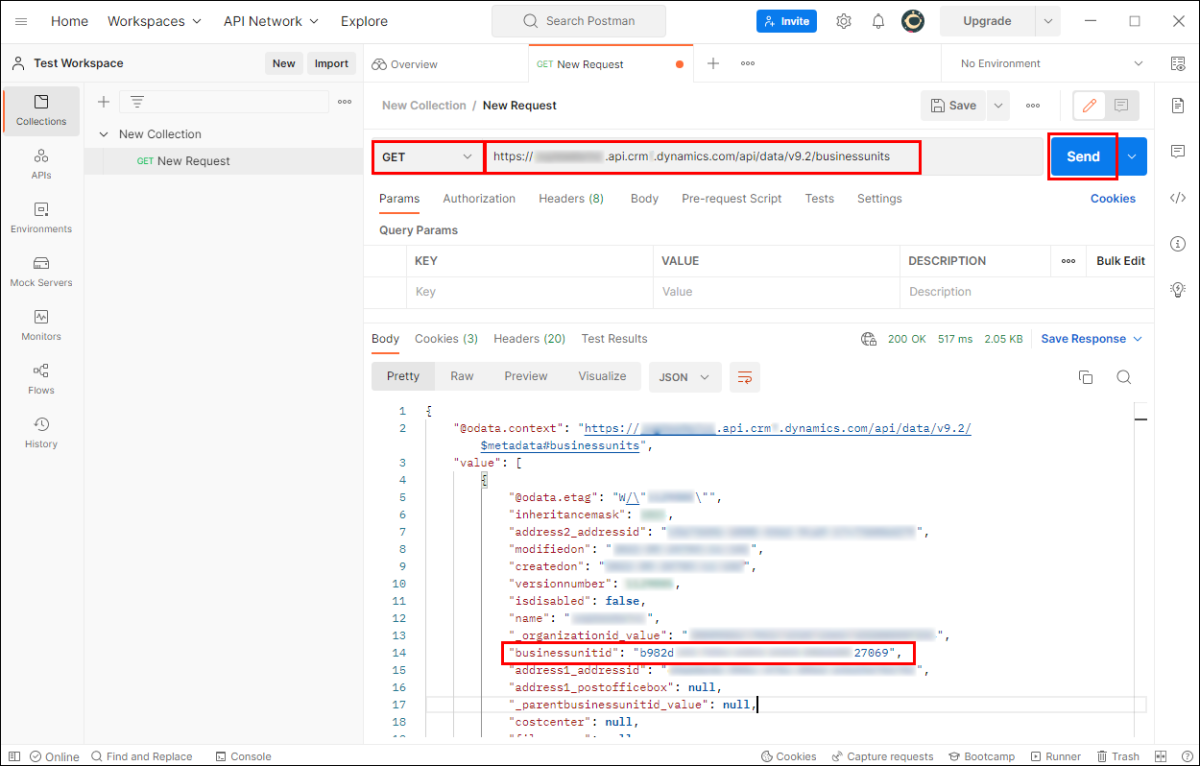Open the hamburger menu

click(21, 21)
